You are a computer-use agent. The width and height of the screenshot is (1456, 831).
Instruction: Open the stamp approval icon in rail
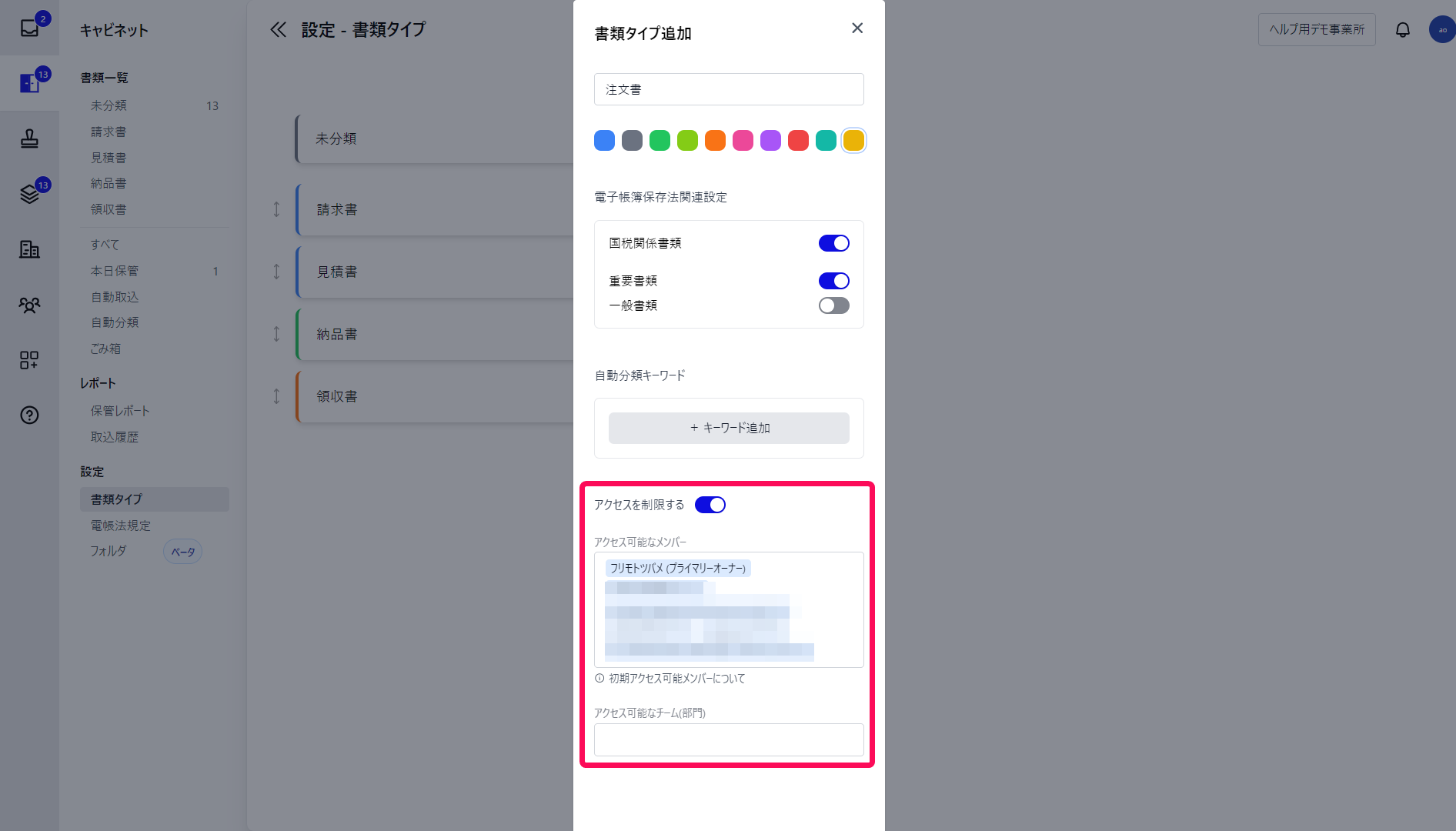coord(29,138)
